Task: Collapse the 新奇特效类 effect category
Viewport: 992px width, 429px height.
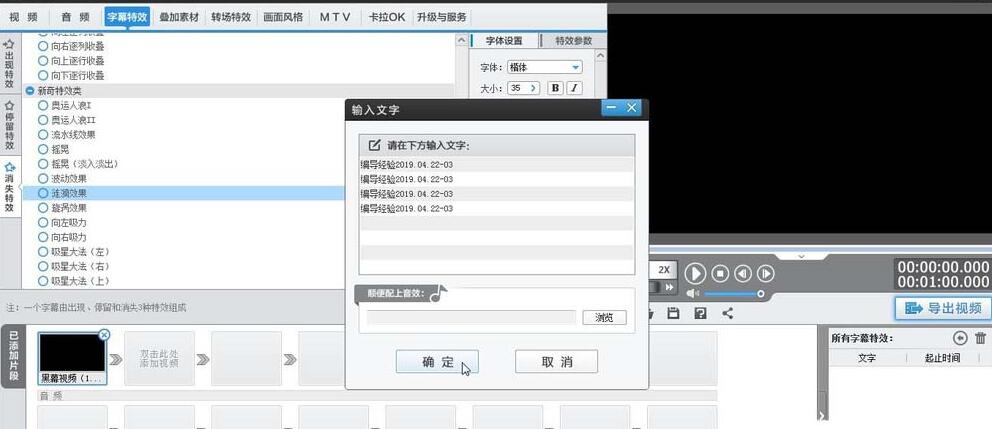Action: pyautogui.click(x=31, y=90)
